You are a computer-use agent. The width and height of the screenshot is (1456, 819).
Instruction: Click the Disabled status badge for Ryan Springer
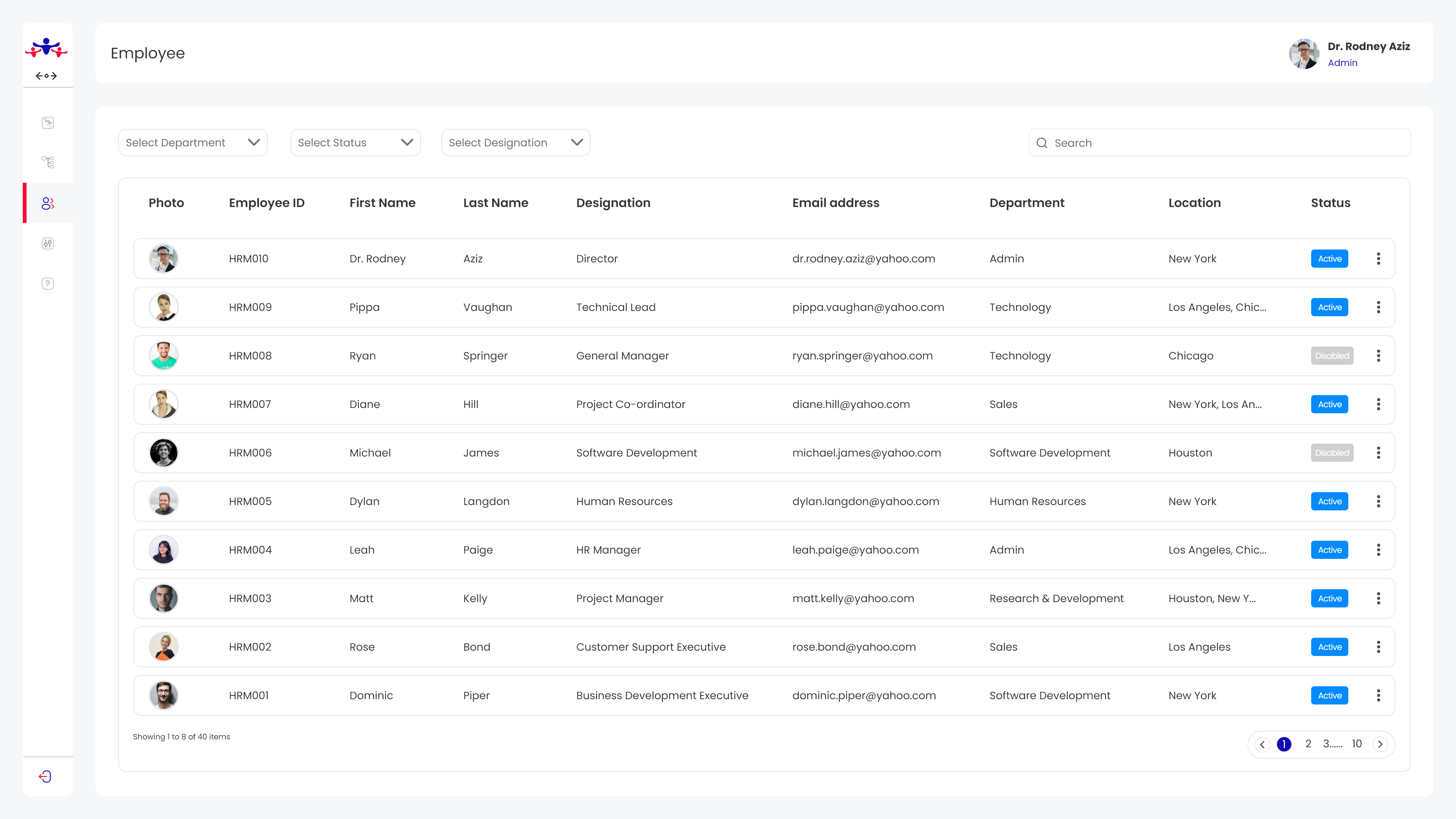1332,356
